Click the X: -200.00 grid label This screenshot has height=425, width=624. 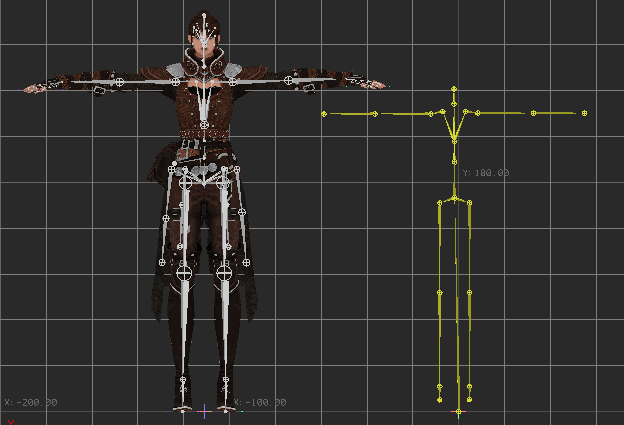(x=31, y=402)
